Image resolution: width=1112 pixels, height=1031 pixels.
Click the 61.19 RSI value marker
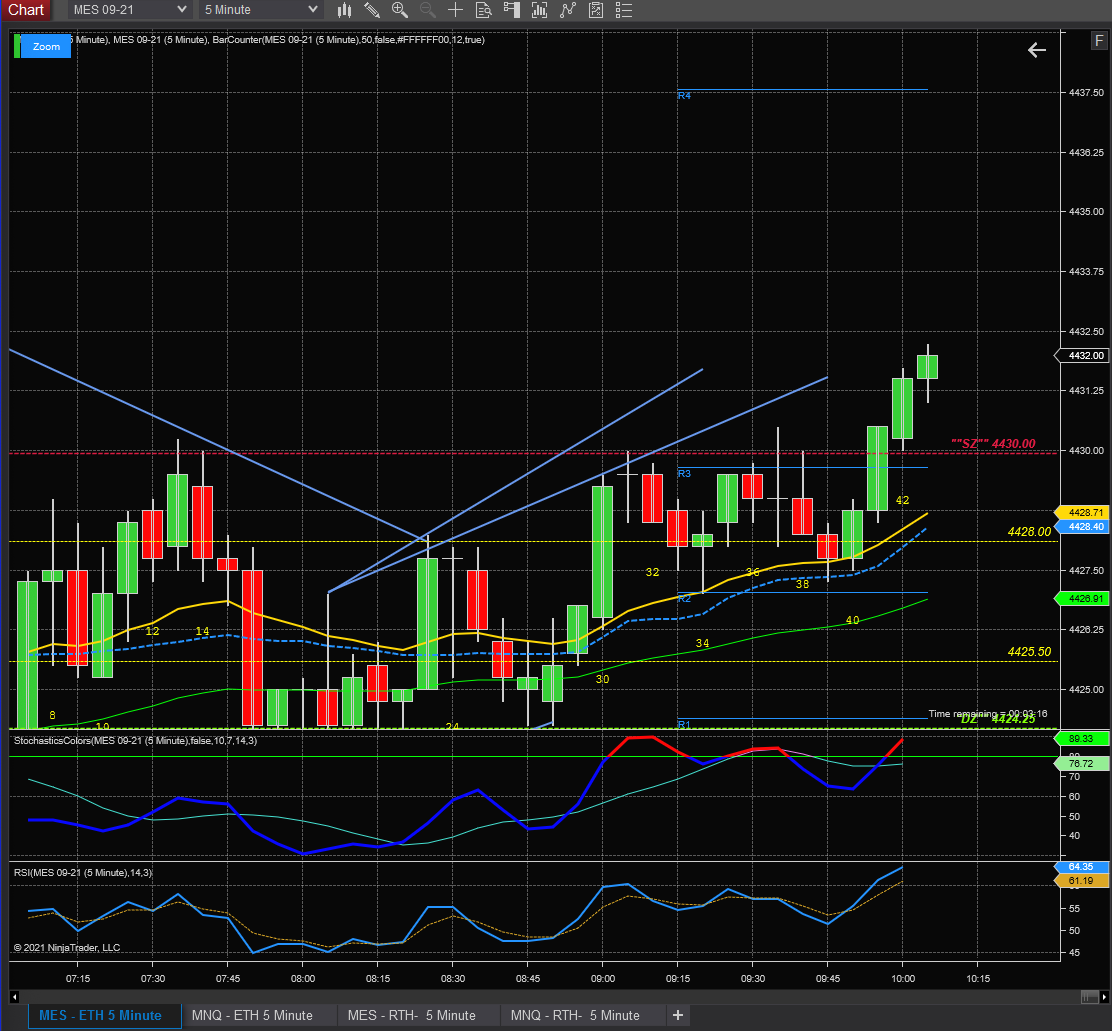tap(1083, 881)
